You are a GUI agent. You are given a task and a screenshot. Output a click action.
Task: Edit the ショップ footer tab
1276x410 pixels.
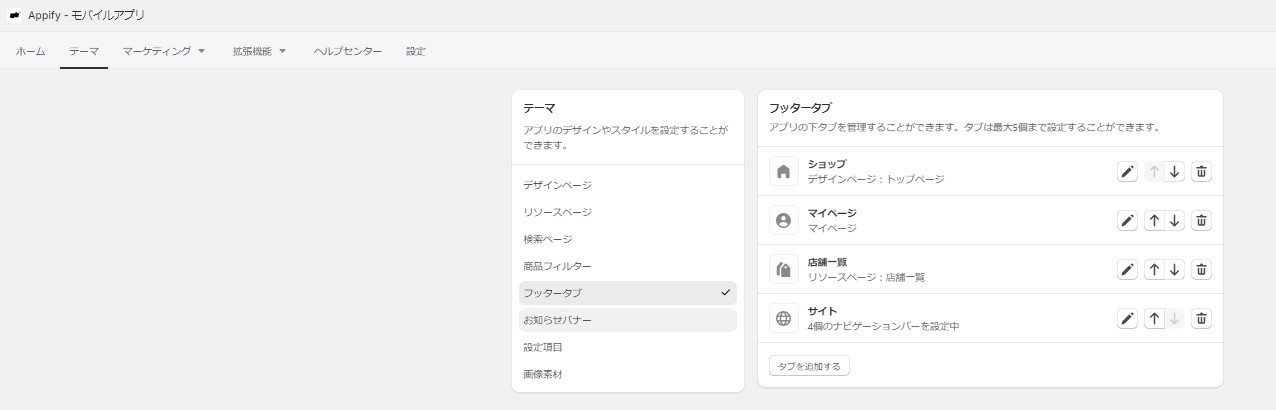1127,171
